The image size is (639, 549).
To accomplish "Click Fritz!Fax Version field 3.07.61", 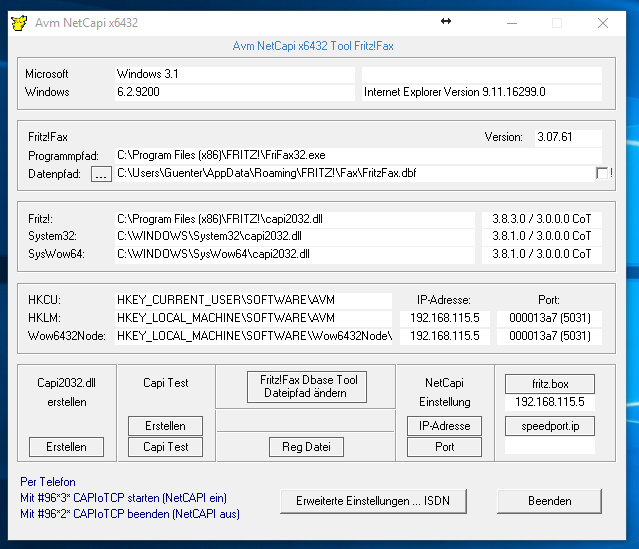I will tap(568, 137).
